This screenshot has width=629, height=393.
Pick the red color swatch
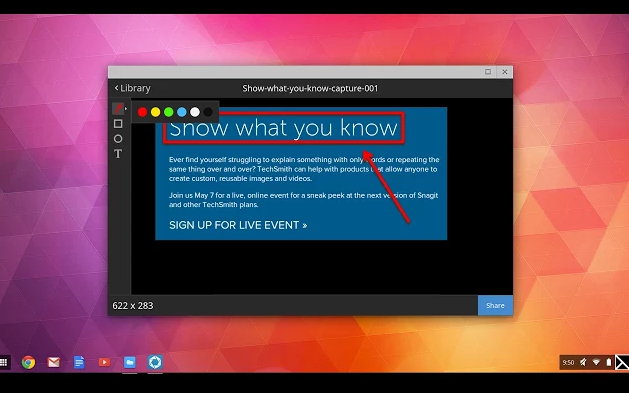pos(142,112)
